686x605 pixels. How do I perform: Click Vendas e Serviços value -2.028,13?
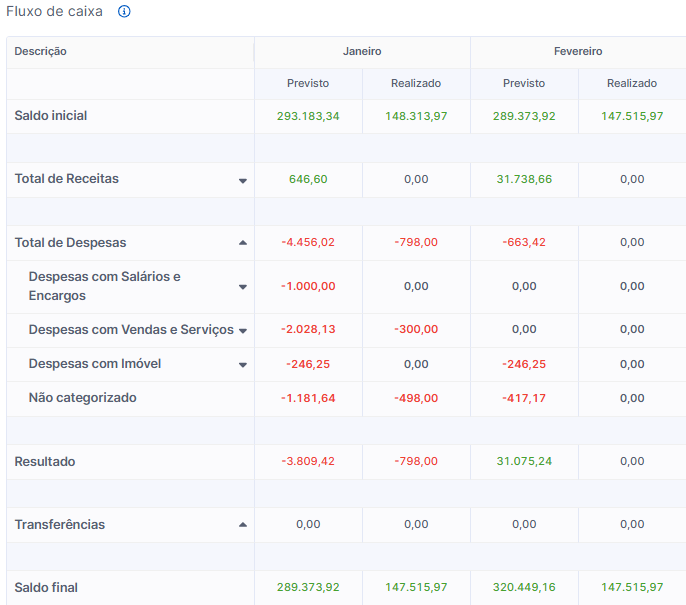click(x=308, y=329)
